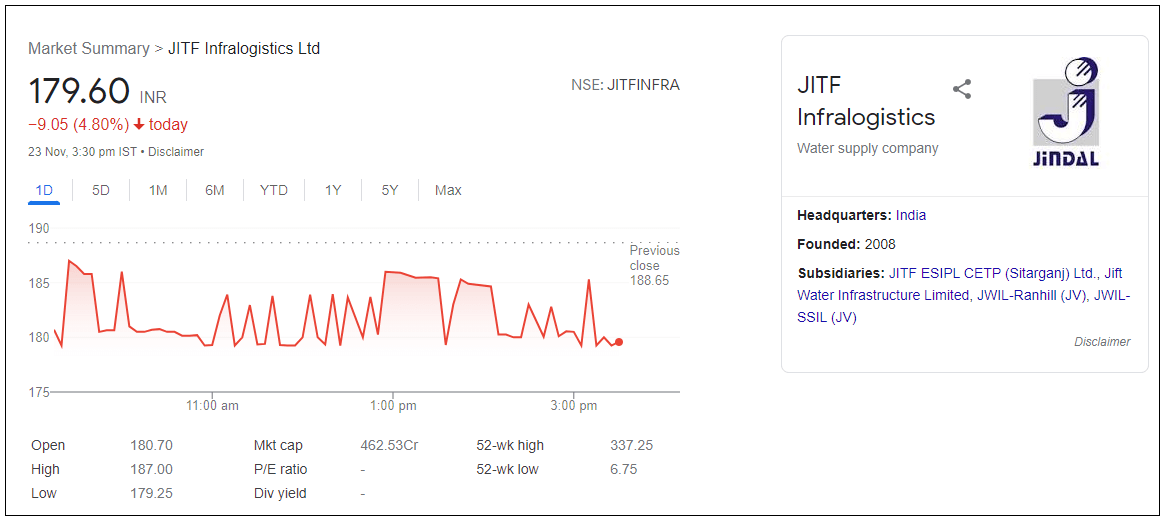Click the Disclaimer link in the info card
1166x521 pixels.
click(x=1102, y=342)
